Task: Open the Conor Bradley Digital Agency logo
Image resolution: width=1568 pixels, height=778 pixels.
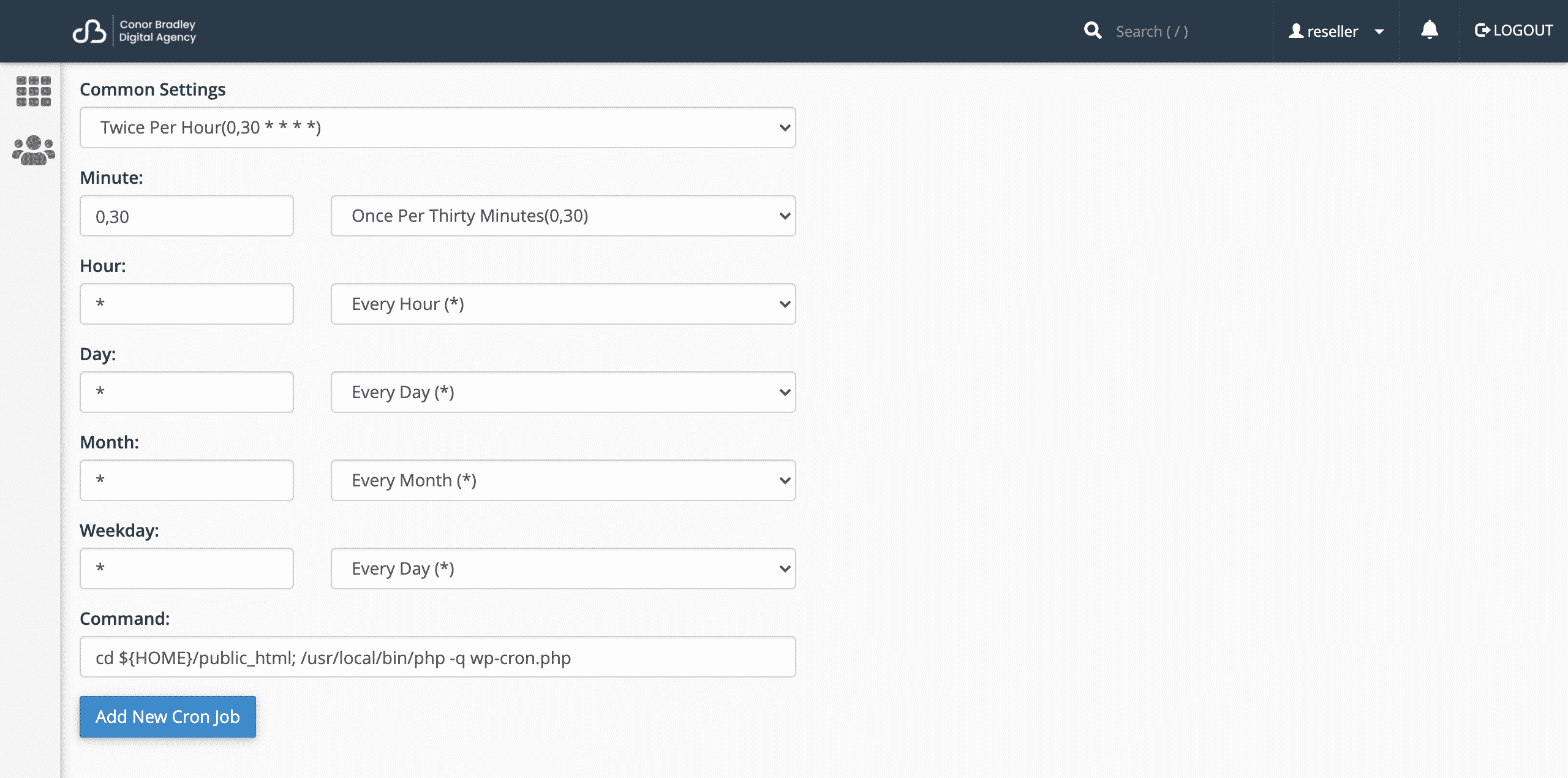Action: 134,31
